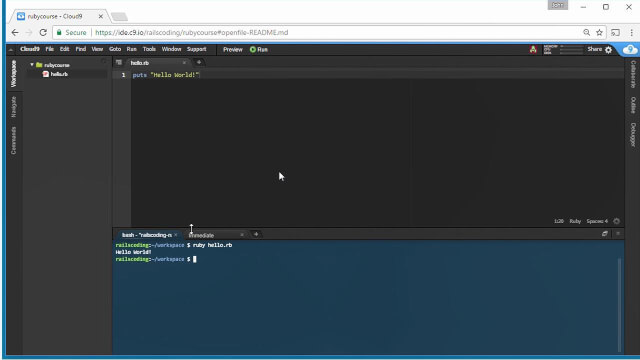The width and height of the screenshot is (640, 360).
Task: Switch to the Navigate side panel
Action: 13,107
